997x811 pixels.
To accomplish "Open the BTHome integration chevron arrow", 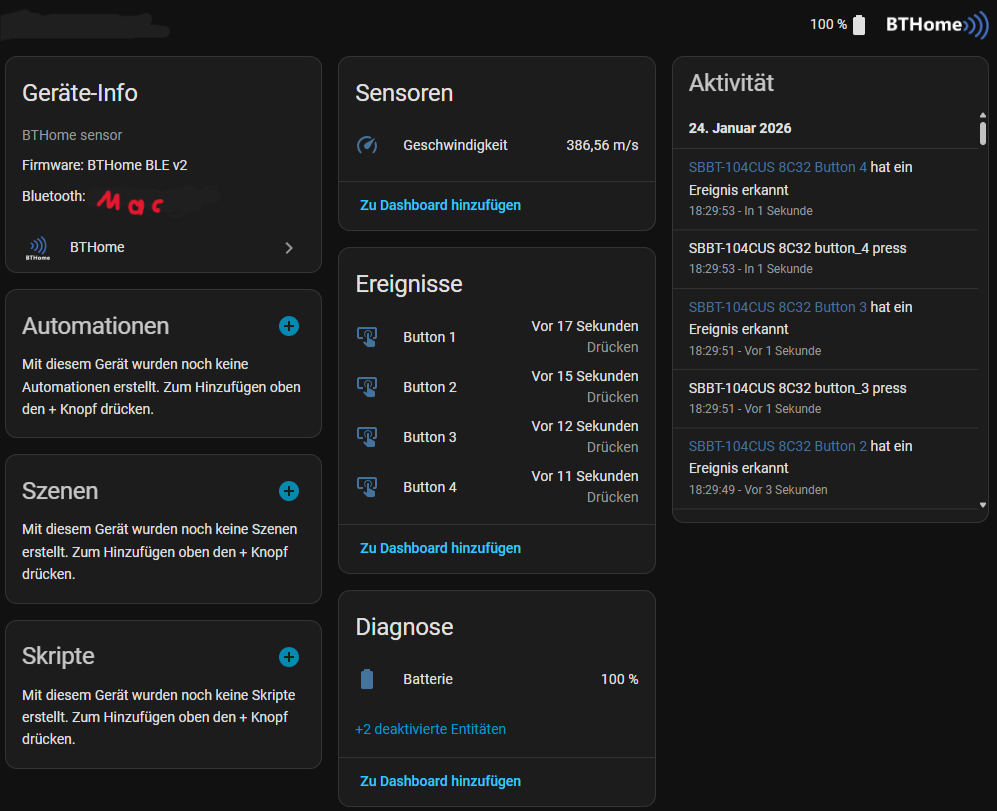I will click(289, 247).
